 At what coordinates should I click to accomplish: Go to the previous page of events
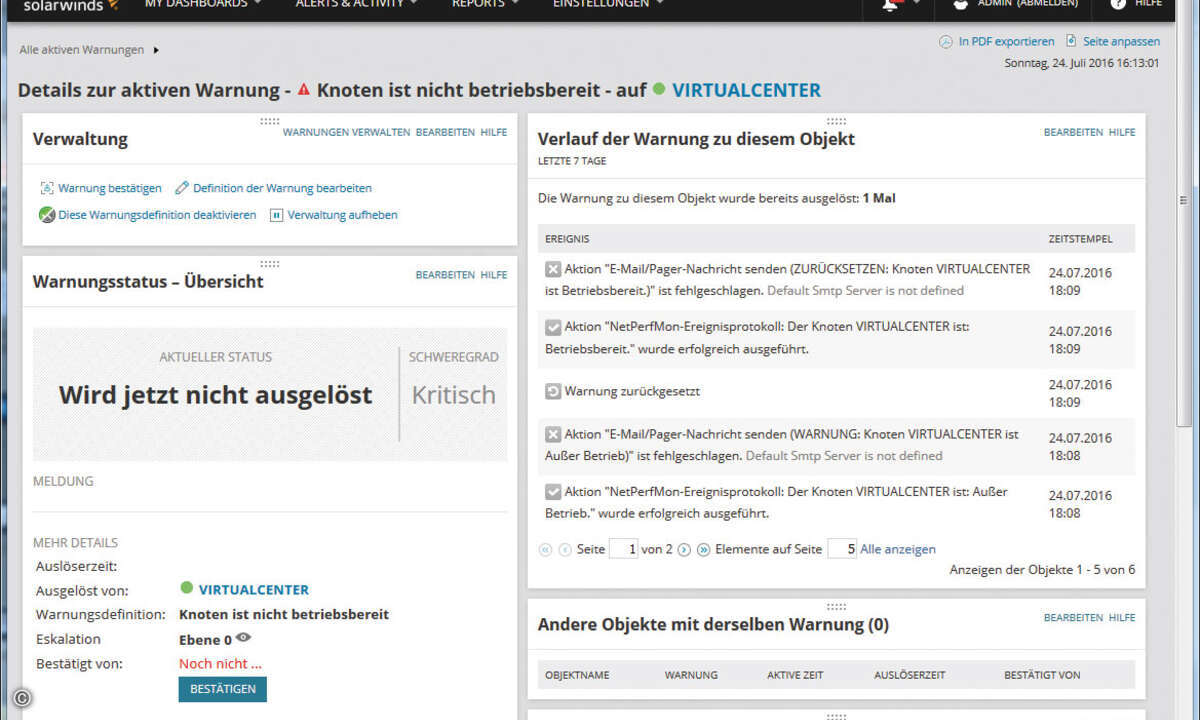[x=565, y=549]
